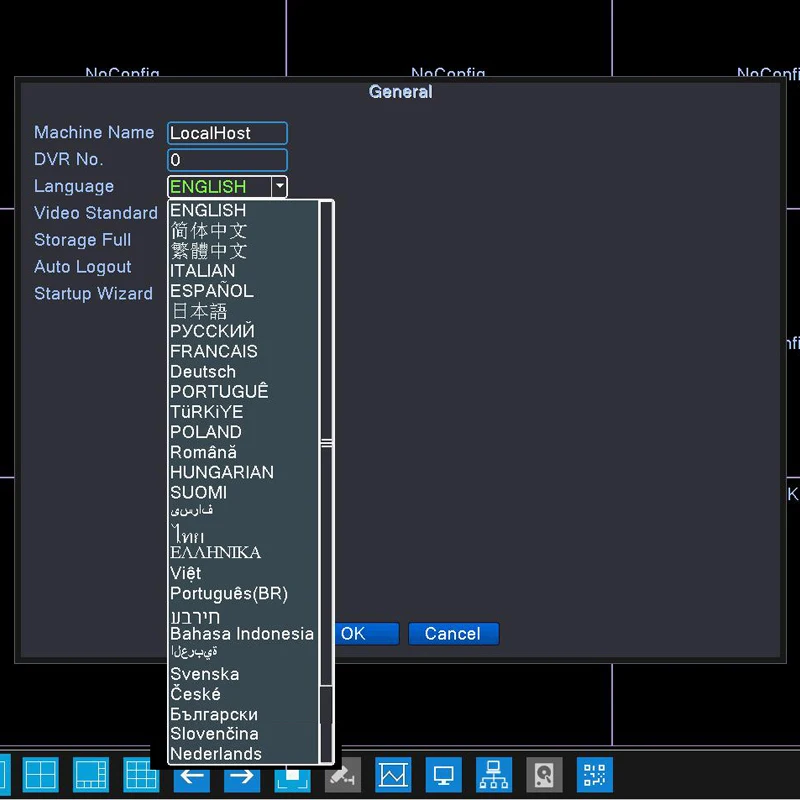
Task: Go to previous page with left arrow
Action: [x=192, y=778]
